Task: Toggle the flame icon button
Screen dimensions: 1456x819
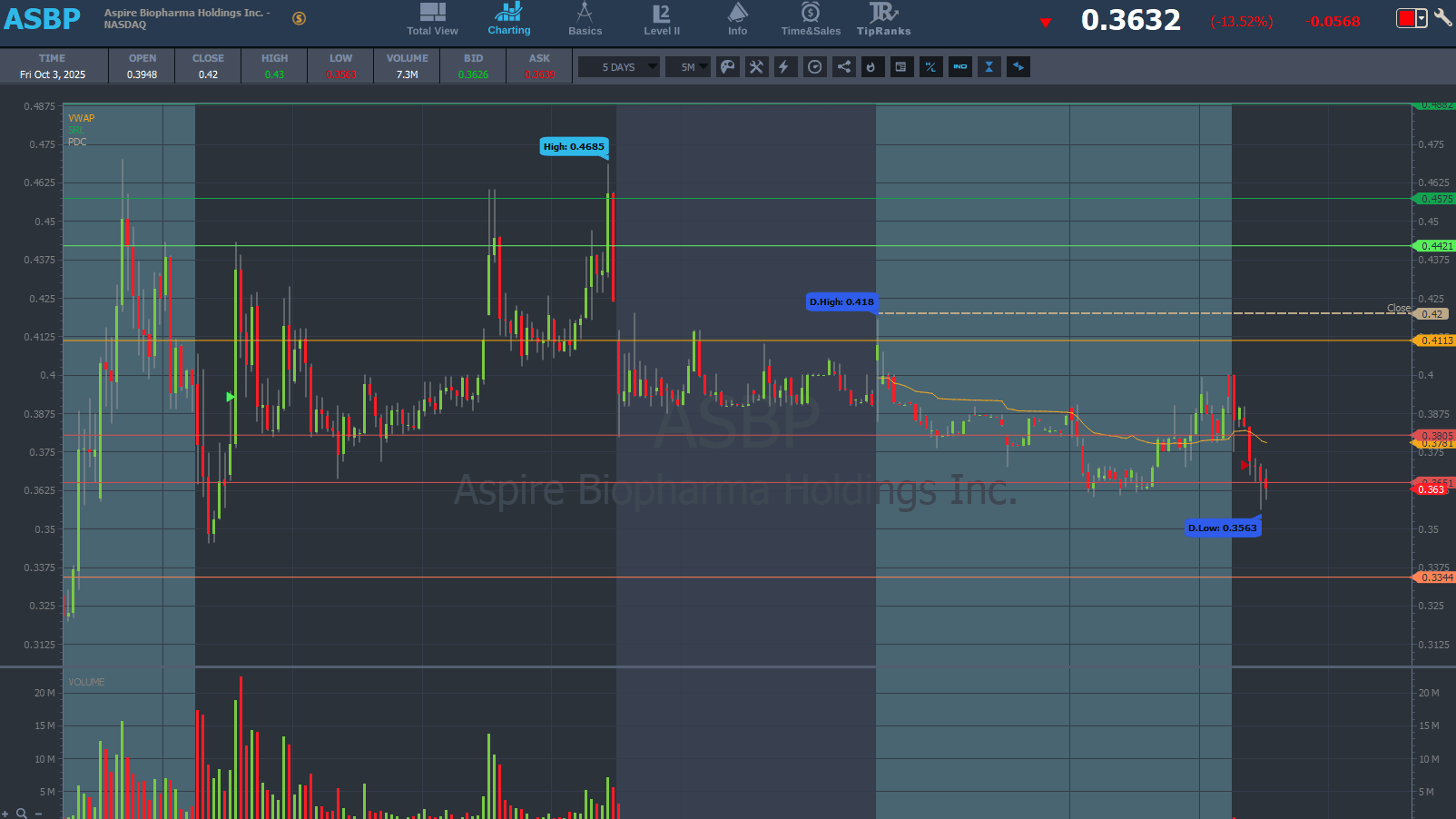Action: [872, 67]
